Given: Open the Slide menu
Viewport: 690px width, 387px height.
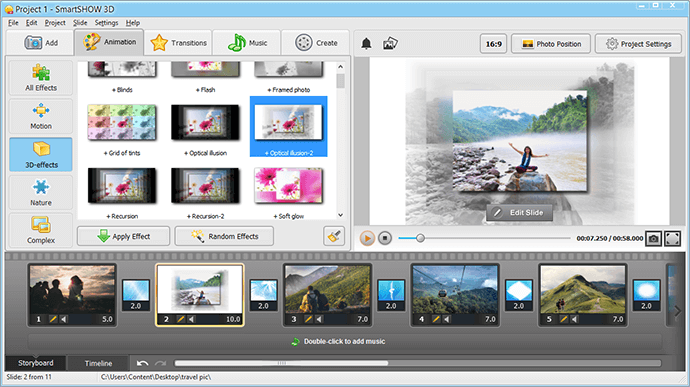Looking at the screenshot, I should click(80, 22).
